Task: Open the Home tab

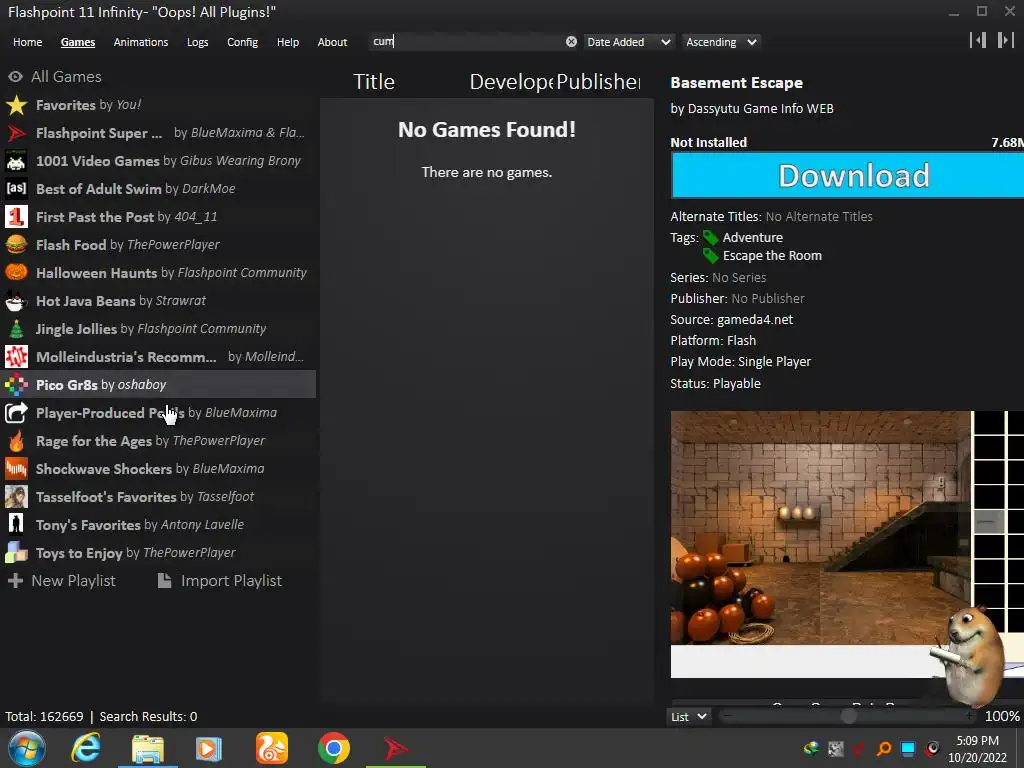Action: pos(27,42)
